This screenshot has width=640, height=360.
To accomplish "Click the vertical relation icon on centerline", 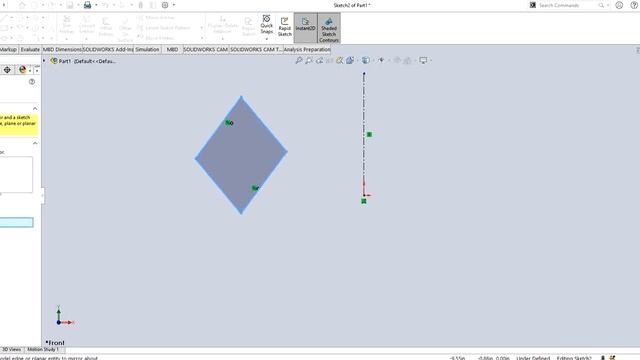I will [x=369, y=134].
